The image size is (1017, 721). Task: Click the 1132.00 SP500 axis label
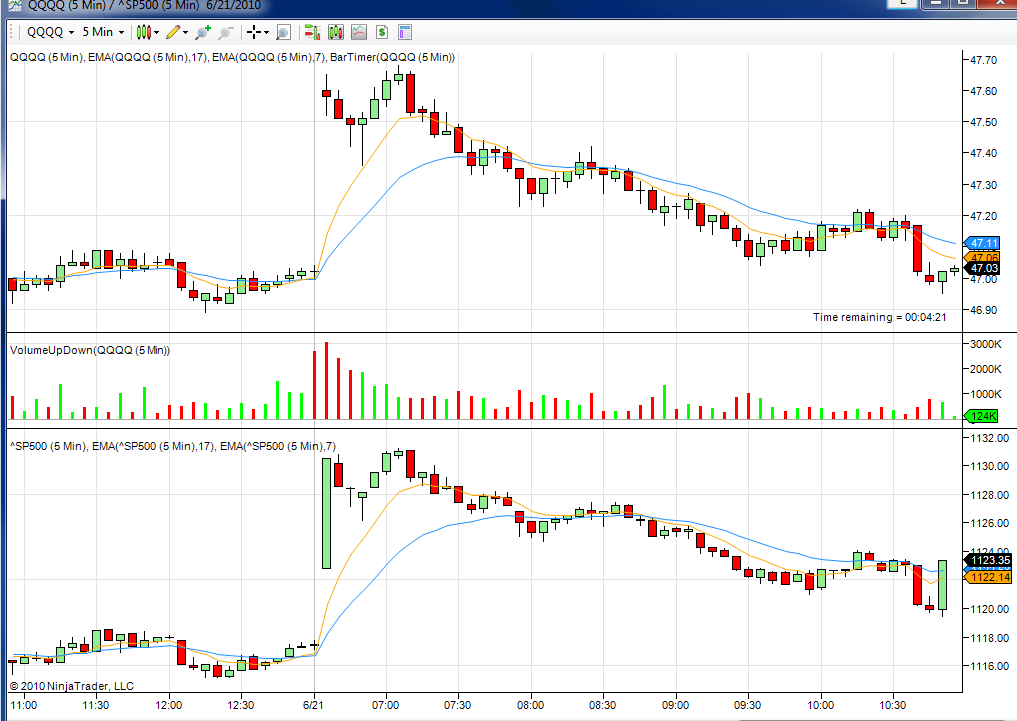(989, 438)
